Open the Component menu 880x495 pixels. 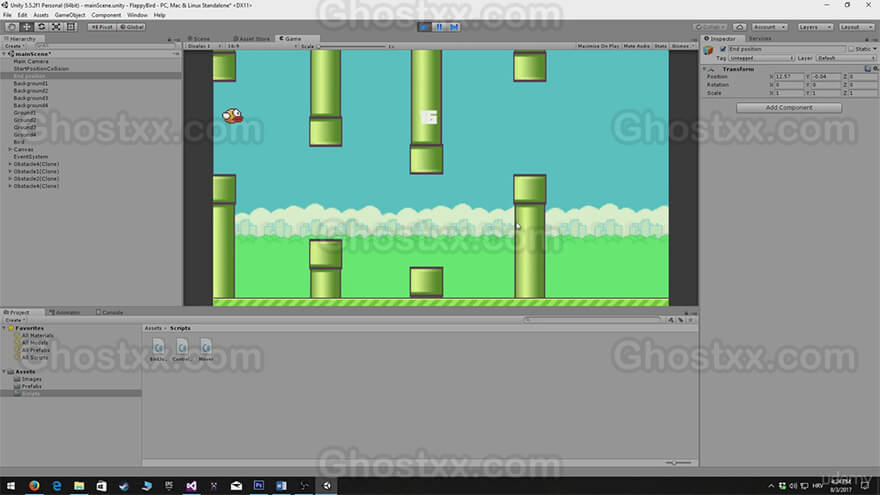106,15
